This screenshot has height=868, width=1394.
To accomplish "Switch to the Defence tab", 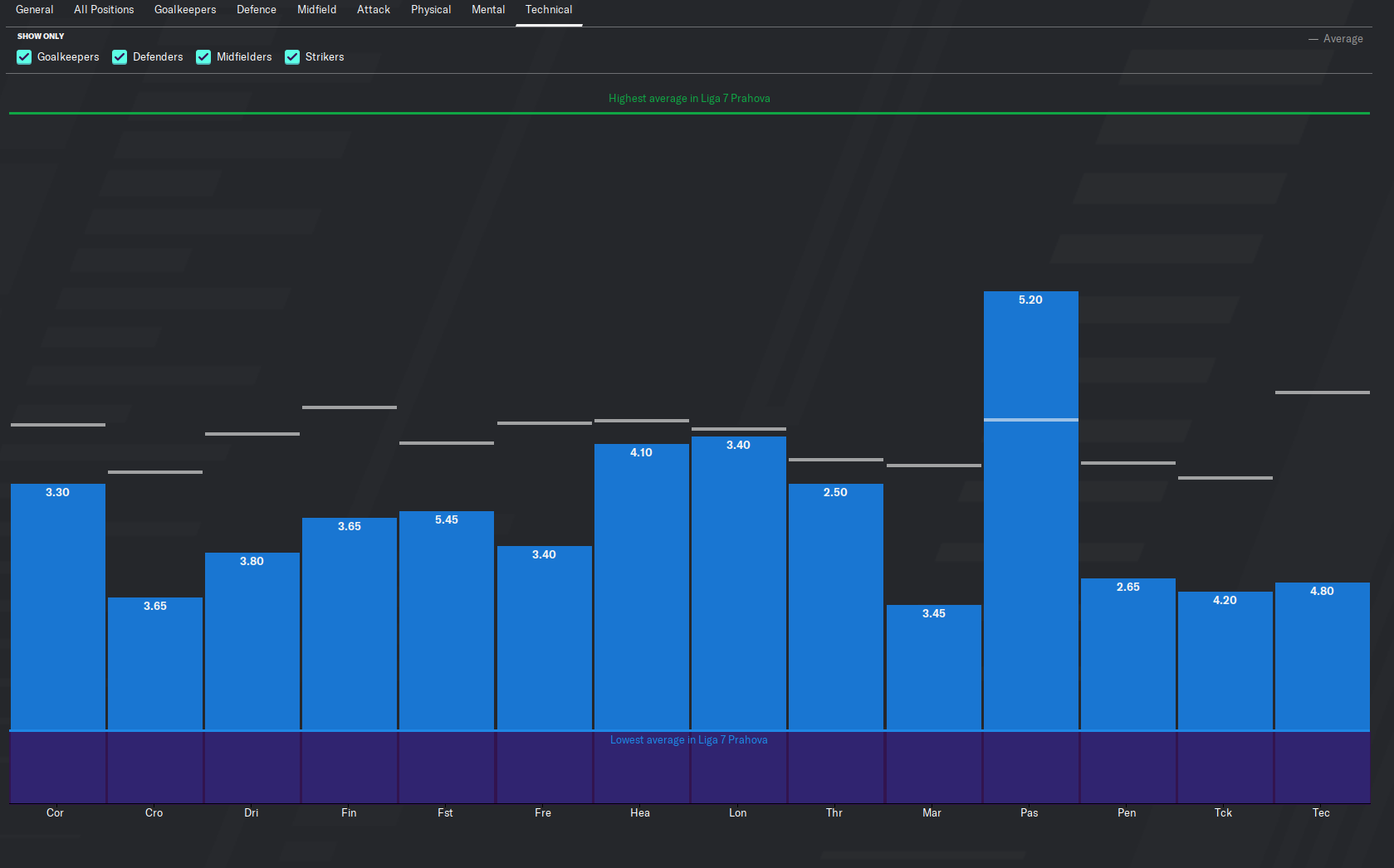I will [x=257, y=10].
